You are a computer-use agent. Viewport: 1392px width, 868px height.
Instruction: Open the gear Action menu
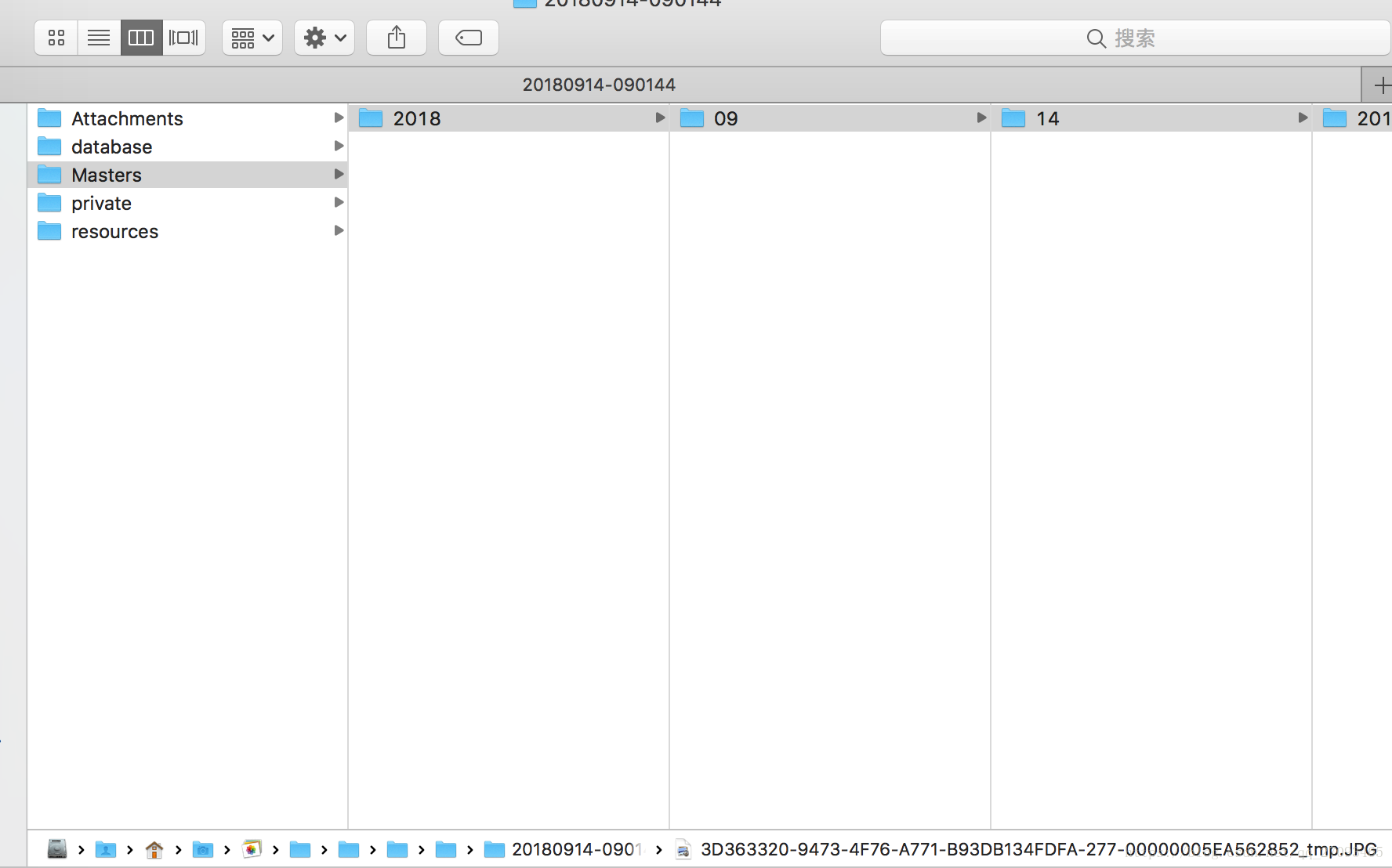324,38
